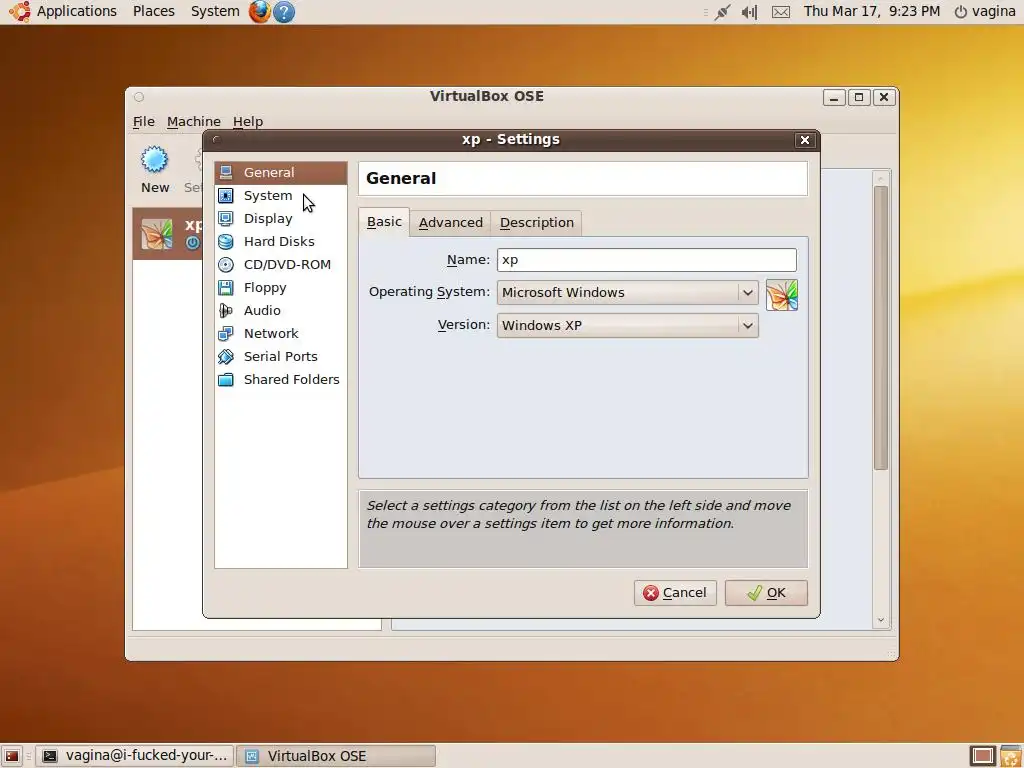Open the System menu in top panel
The height and width of the screenshot is (768, 1024).
pos(215,11)
